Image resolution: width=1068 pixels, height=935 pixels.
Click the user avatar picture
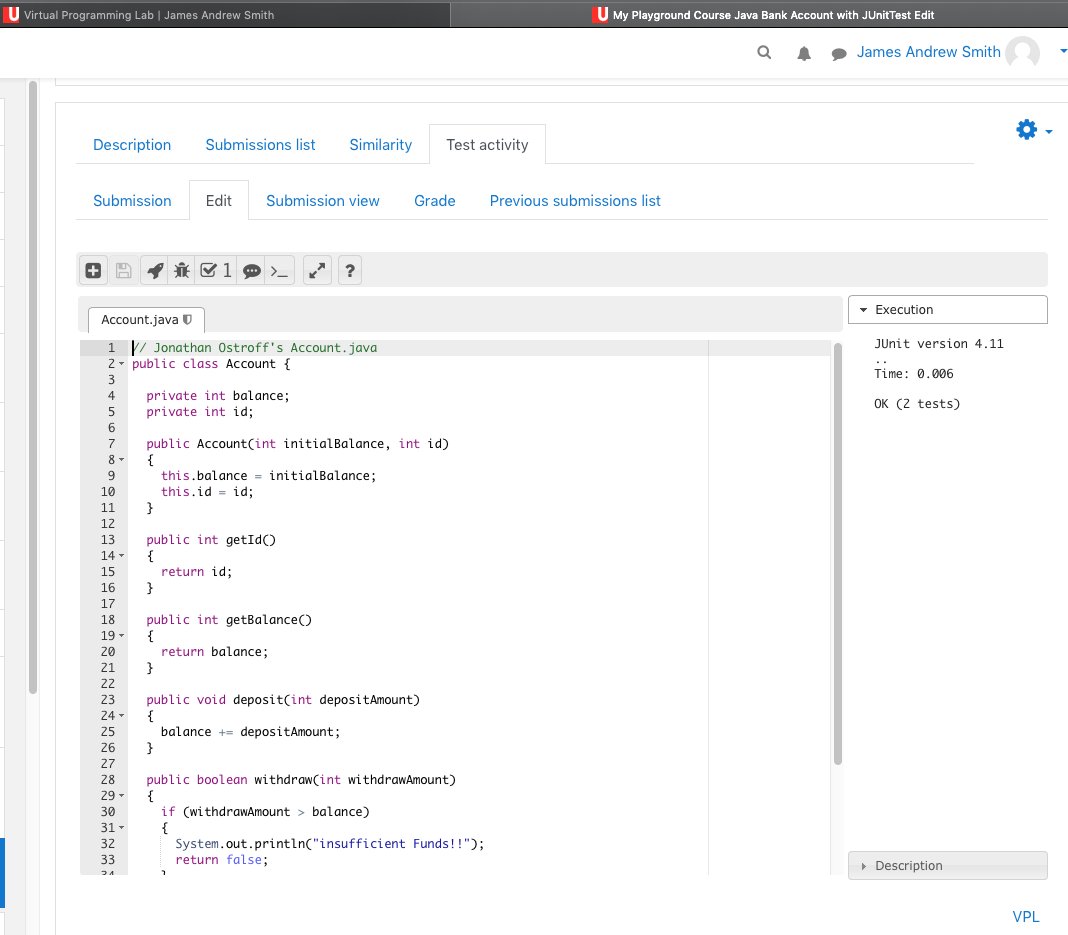click(1022, 52)
